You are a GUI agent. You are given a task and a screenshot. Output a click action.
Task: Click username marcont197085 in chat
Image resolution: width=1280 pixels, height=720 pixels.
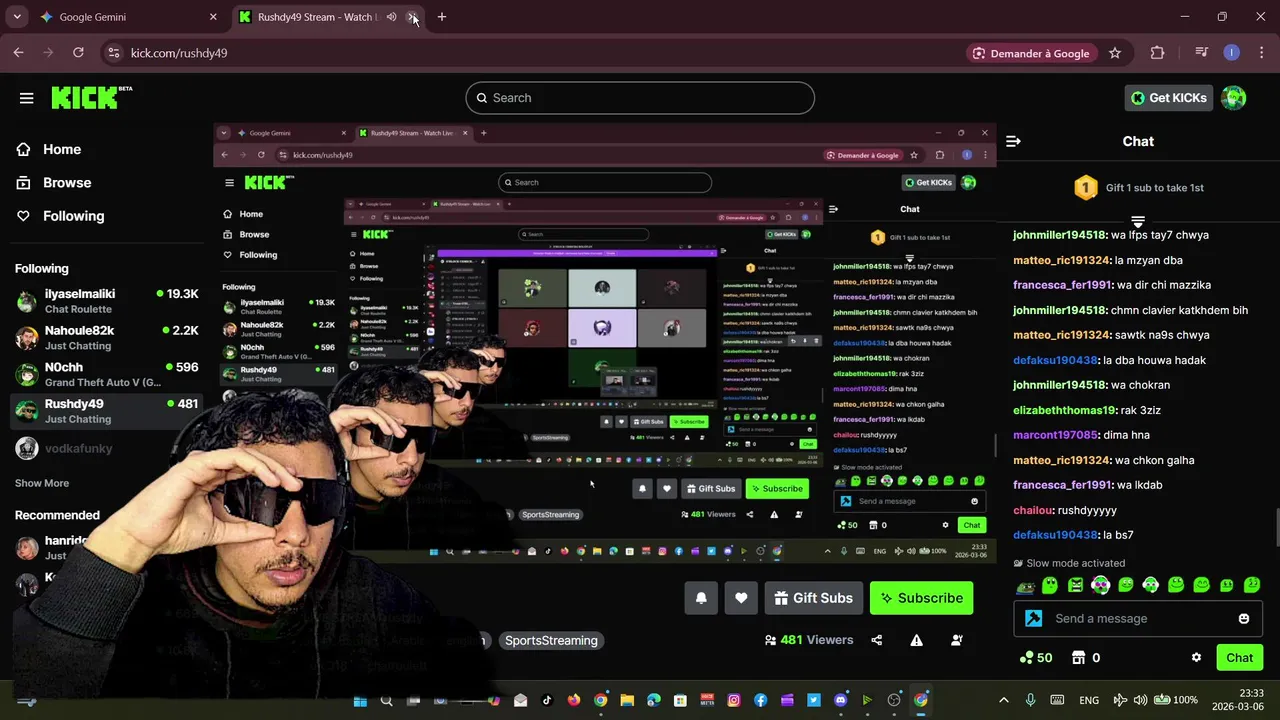[x=1055, y=435]
